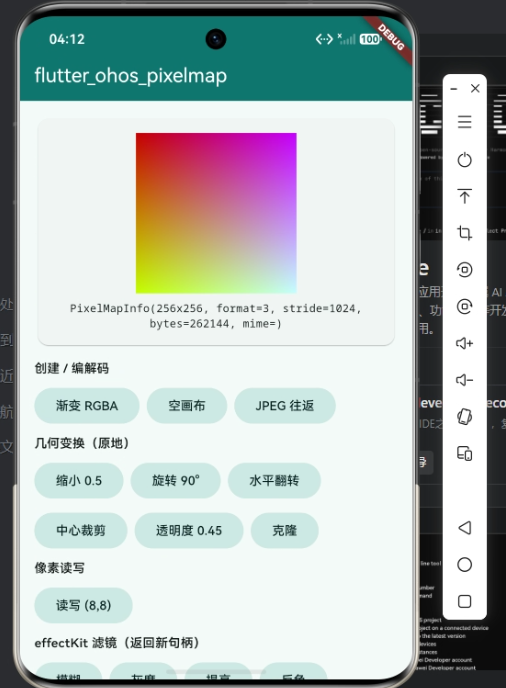
Task: Tap the 透明度 0.45 button
Action: tap(189, 530)
